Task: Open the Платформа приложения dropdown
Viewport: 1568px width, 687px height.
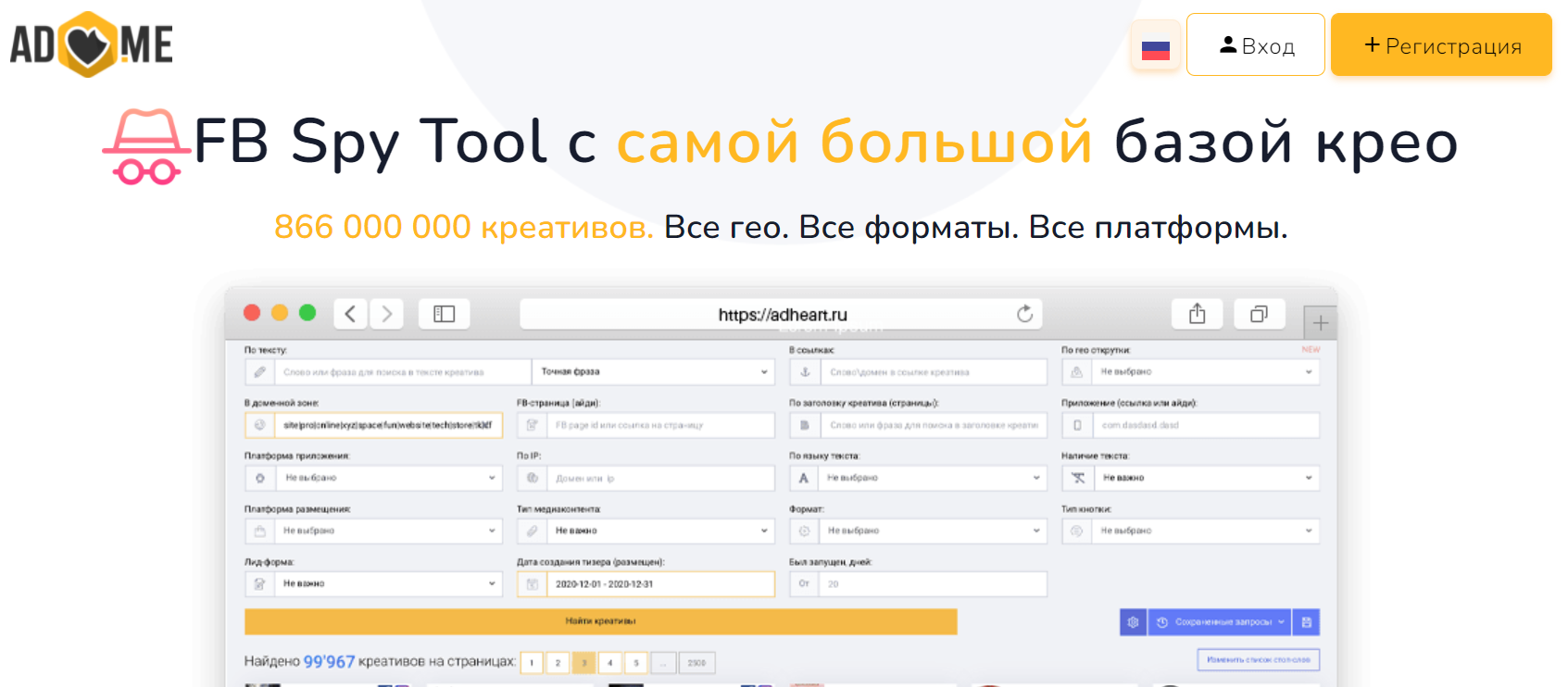Action: [389, 478]
